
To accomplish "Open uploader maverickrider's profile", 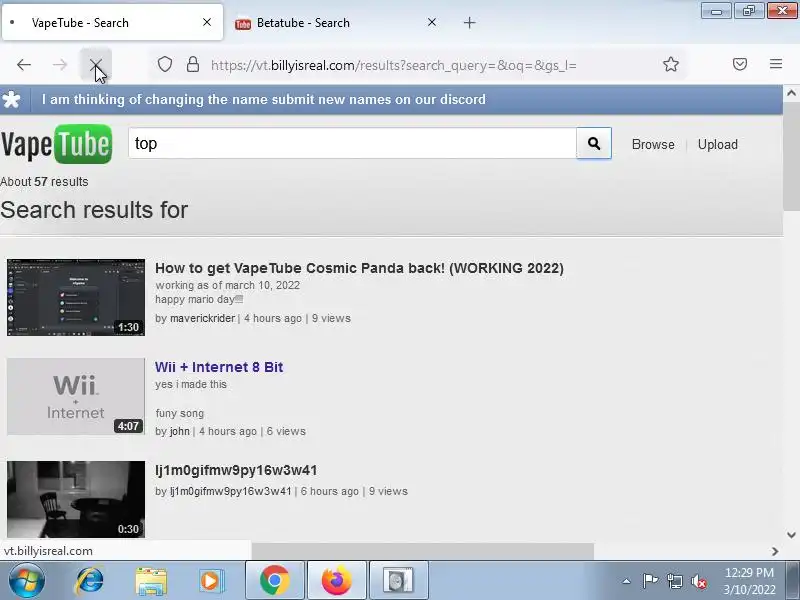I will click(202, 318).
